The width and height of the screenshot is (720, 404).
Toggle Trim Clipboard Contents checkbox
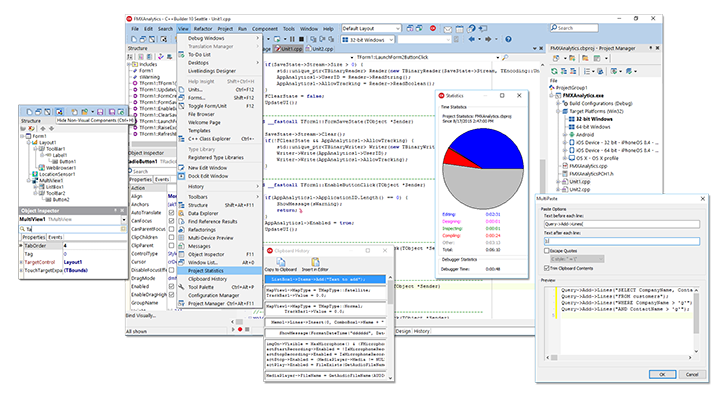click(546, 269)
